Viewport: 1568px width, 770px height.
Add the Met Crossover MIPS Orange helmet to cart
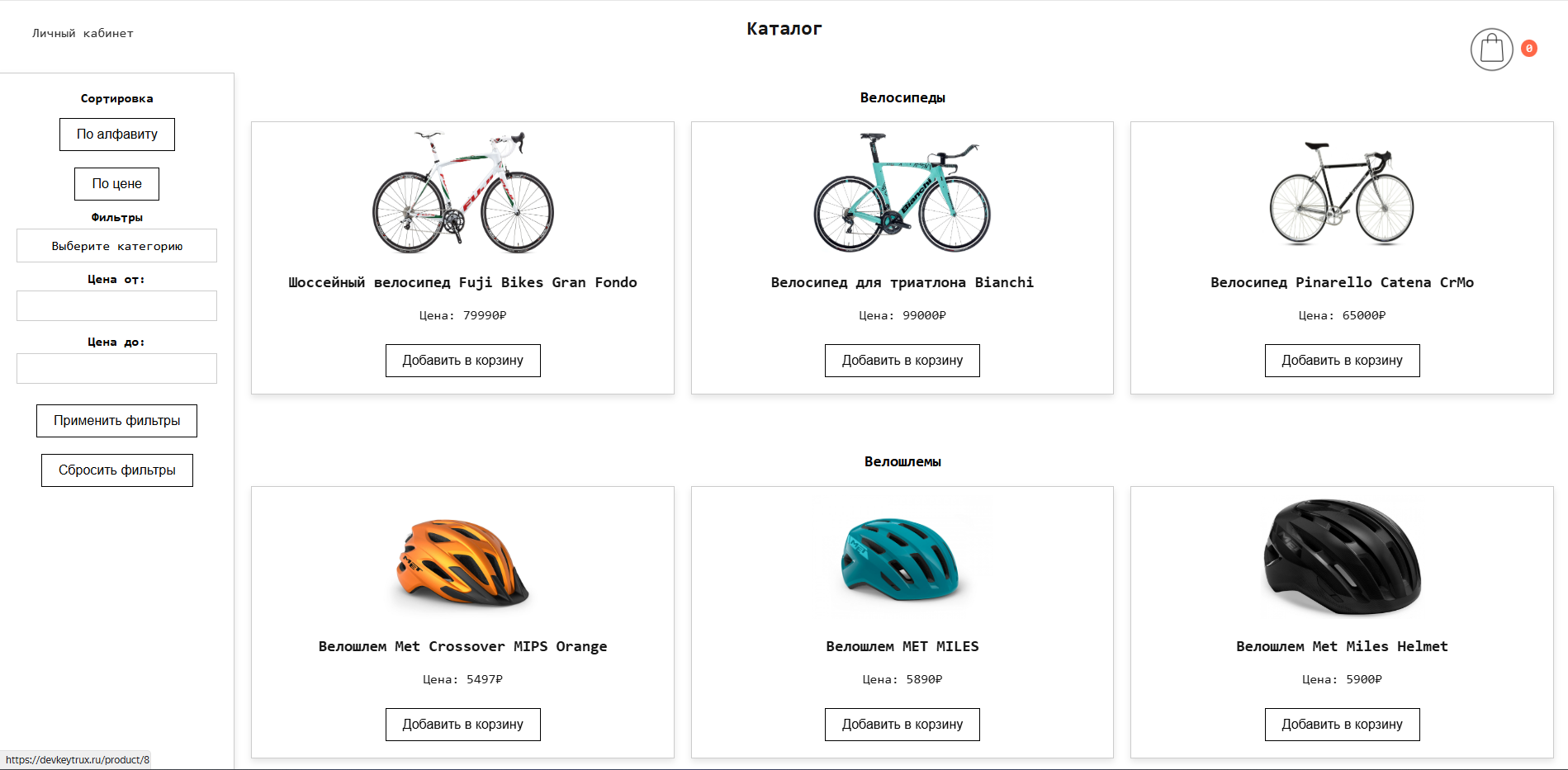click(462, 725)
